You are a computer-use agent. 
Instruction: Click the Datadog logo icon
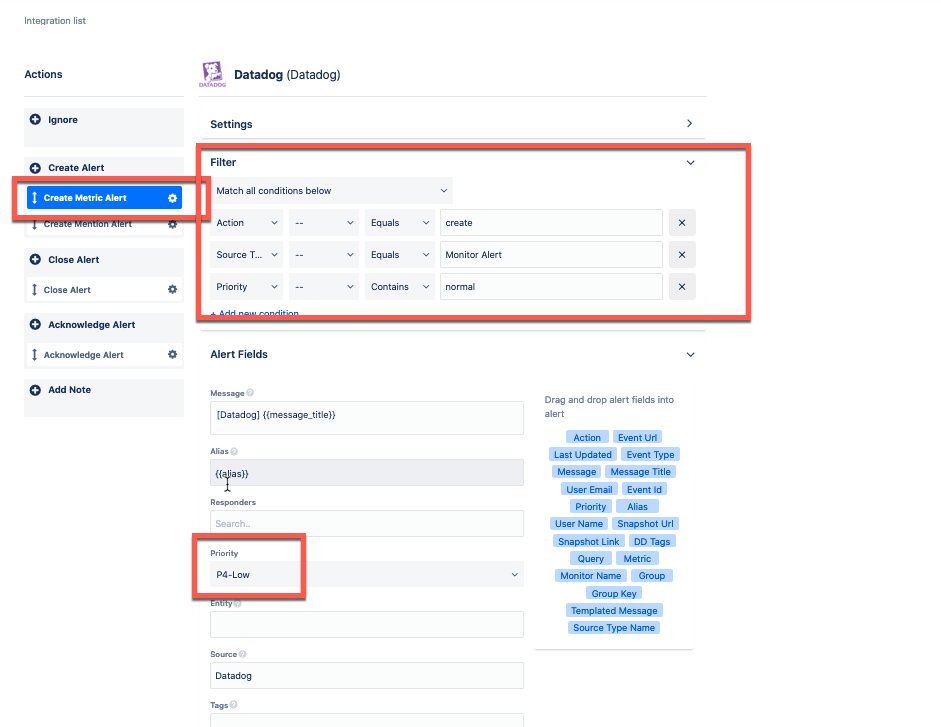tap(212, 74)
